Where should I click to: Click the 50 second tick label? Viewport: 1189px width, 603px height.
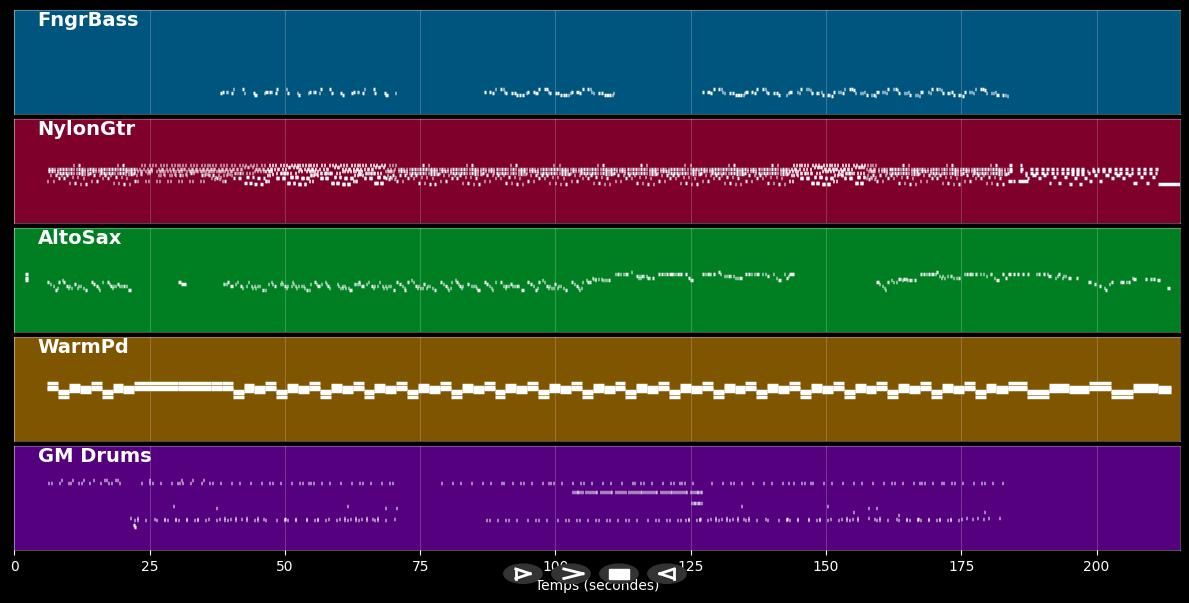[285, 567]
